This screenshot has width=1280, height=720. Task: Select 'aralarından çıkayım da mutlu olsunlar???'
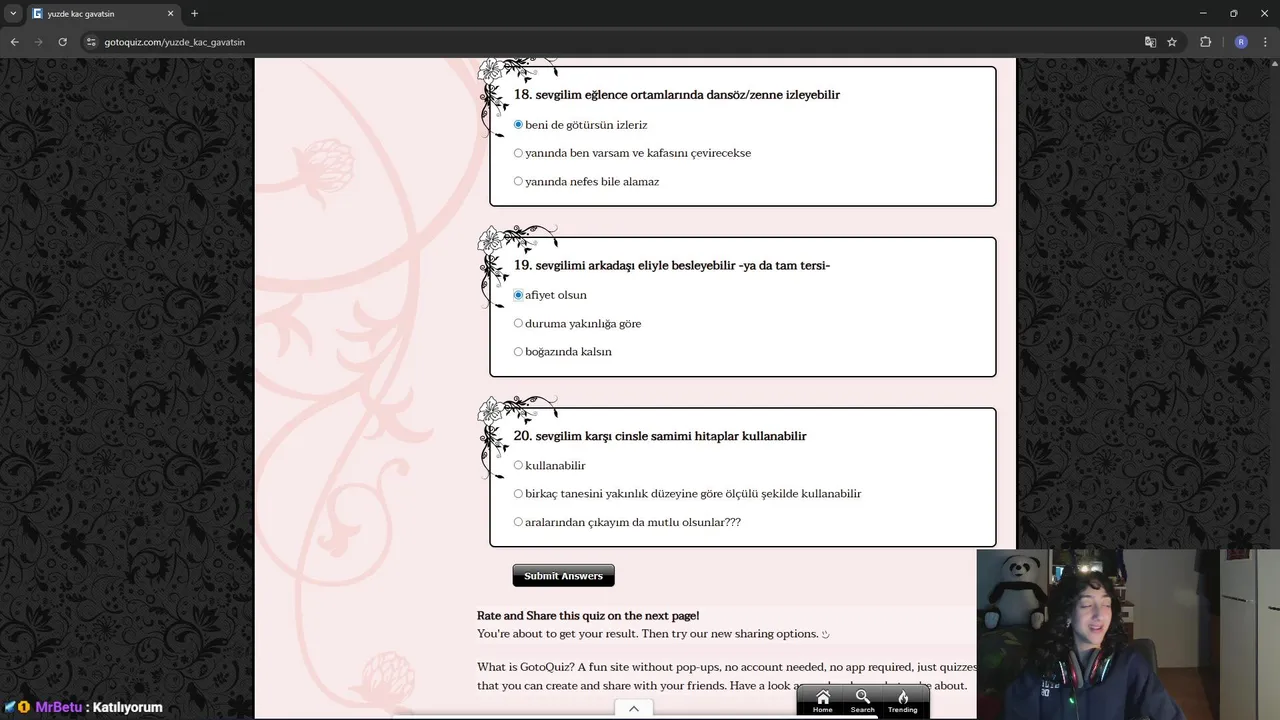click(518, 522)
